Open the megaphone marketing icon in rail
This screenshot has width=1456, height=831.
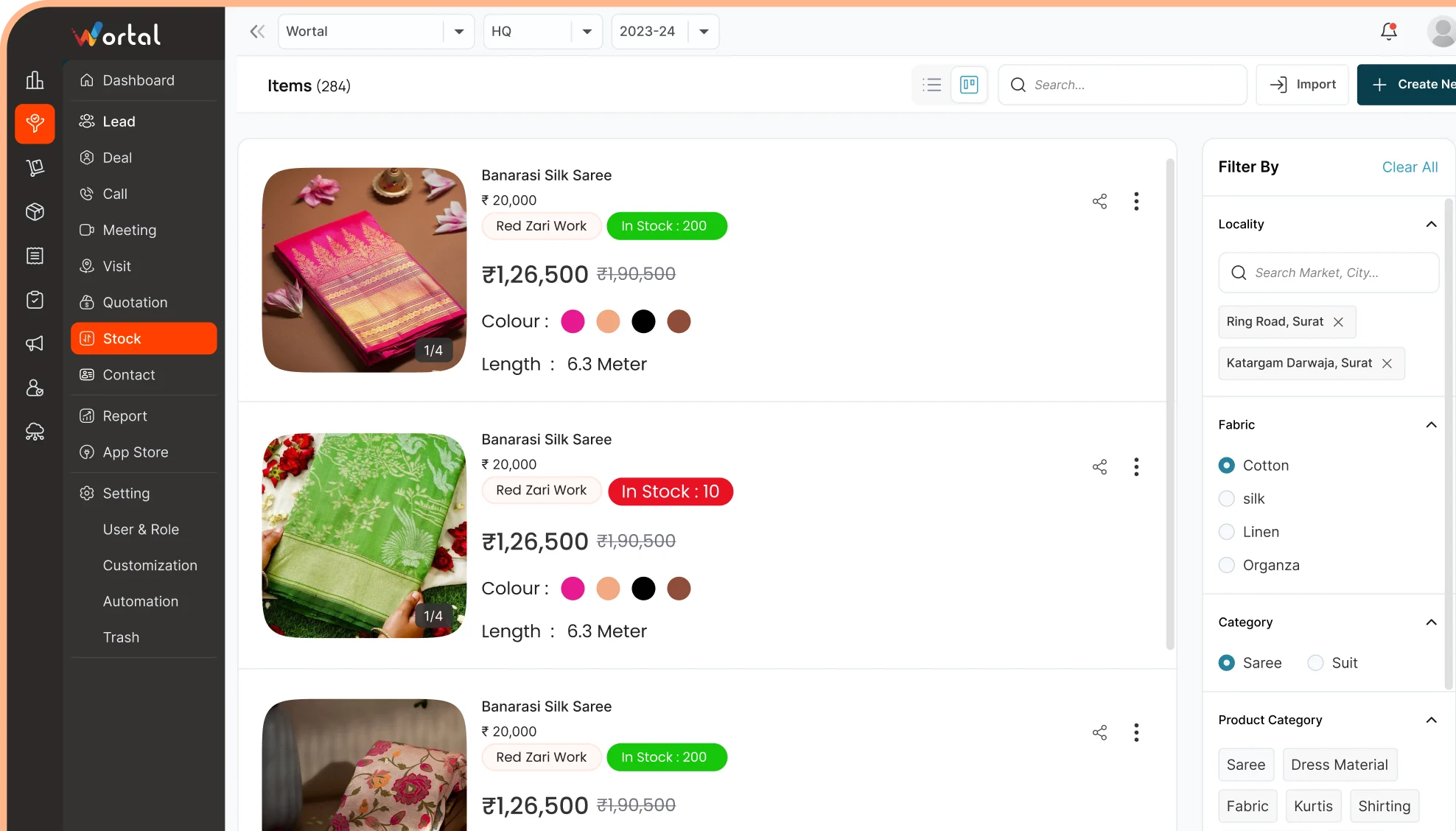(35, 343)
